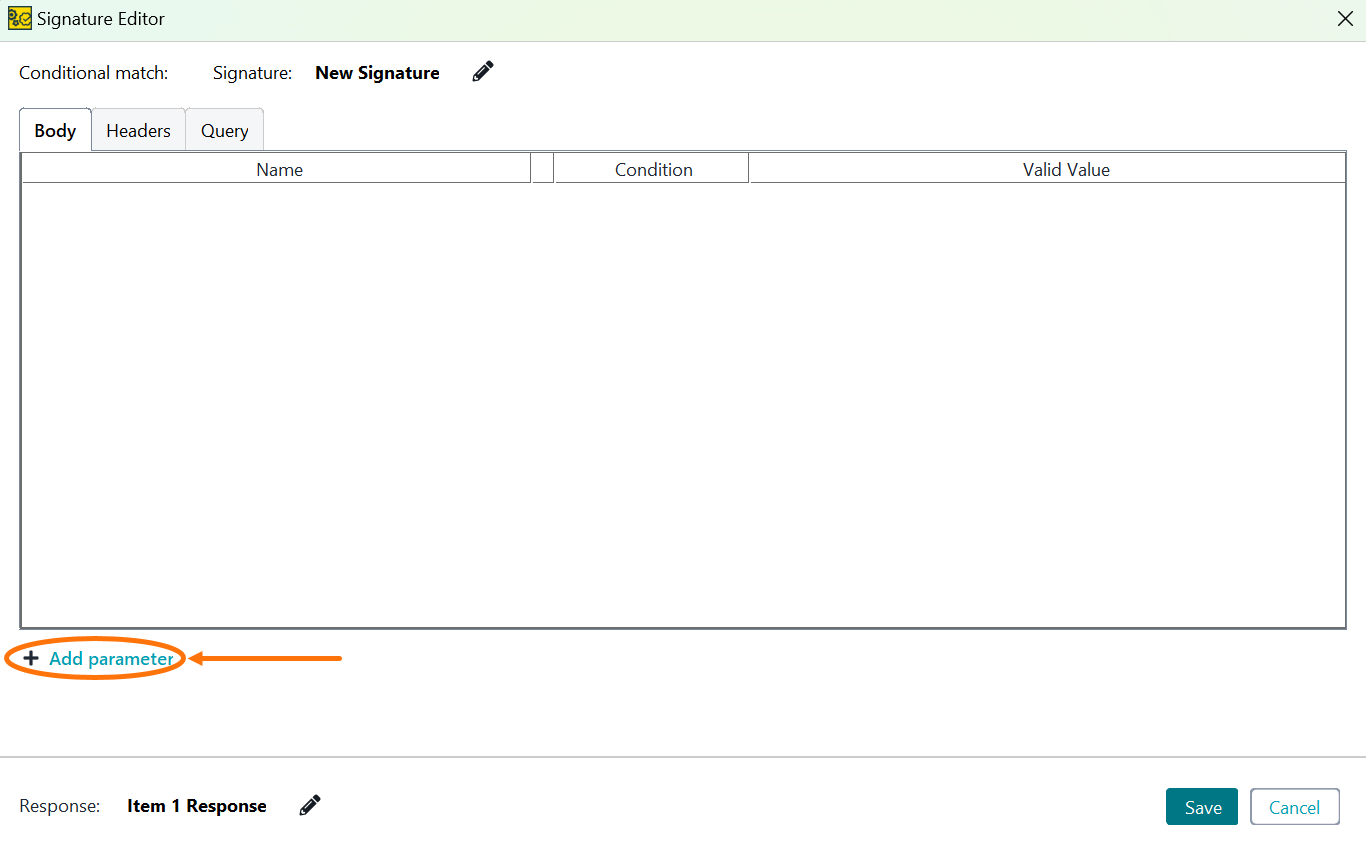Click the Condition column header
Screen dimensions: 1366x852
(654, 169)
